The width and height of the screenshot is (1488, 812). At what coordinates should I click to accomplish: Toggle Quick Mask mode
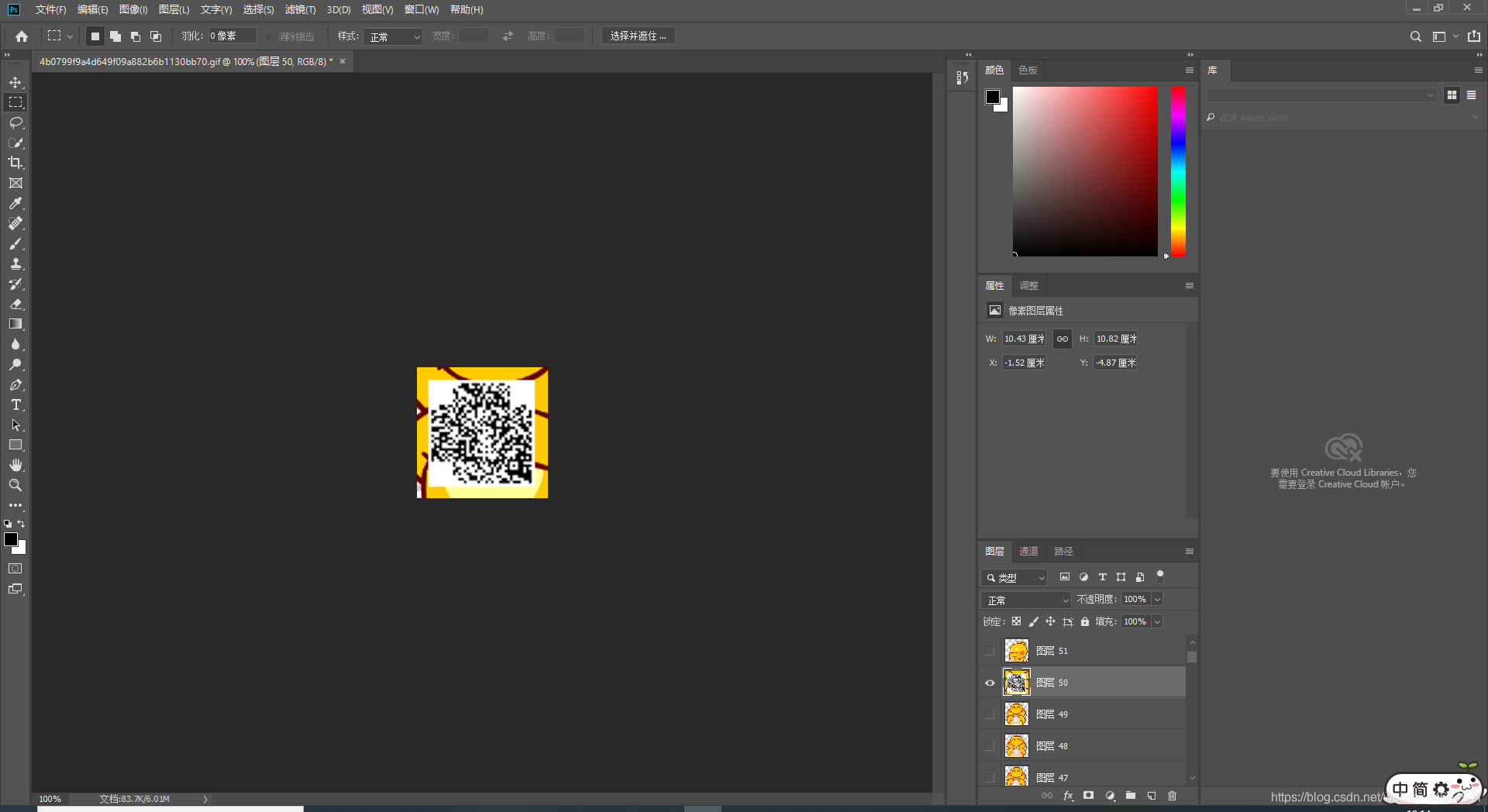point(15,569)
